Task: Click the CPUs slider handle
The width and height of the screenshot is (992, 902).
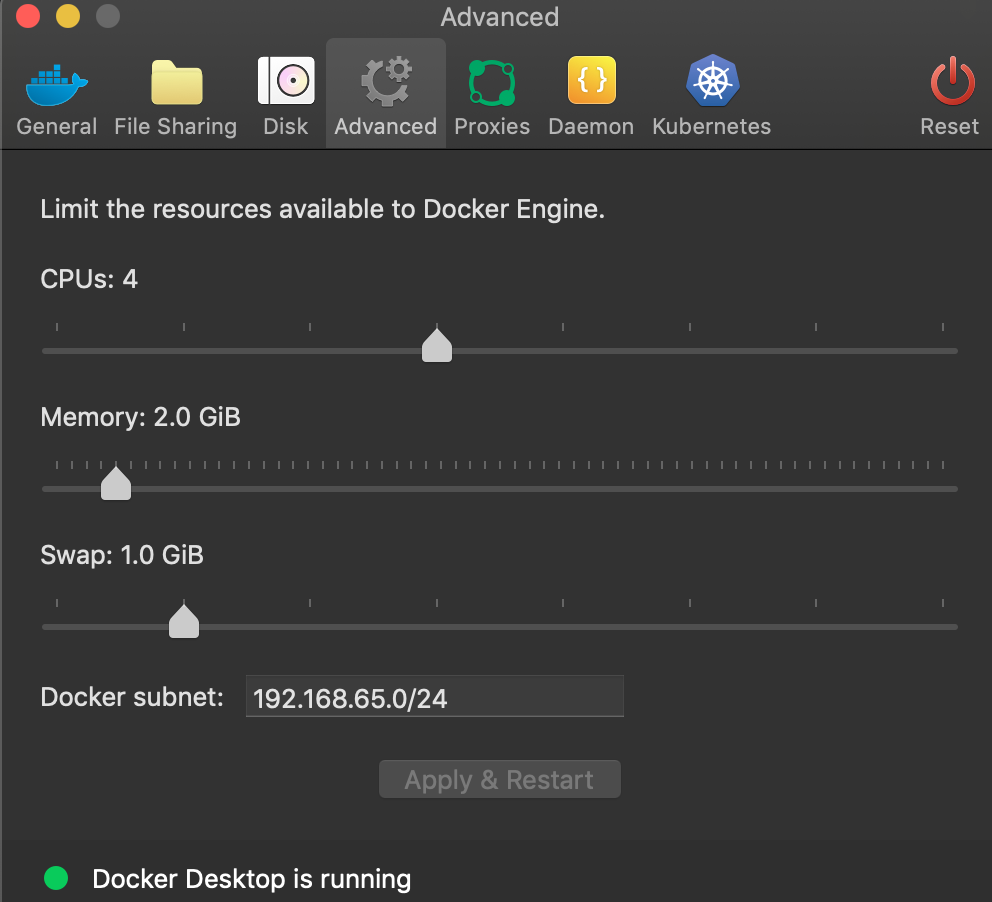Action: pos(436,345)
